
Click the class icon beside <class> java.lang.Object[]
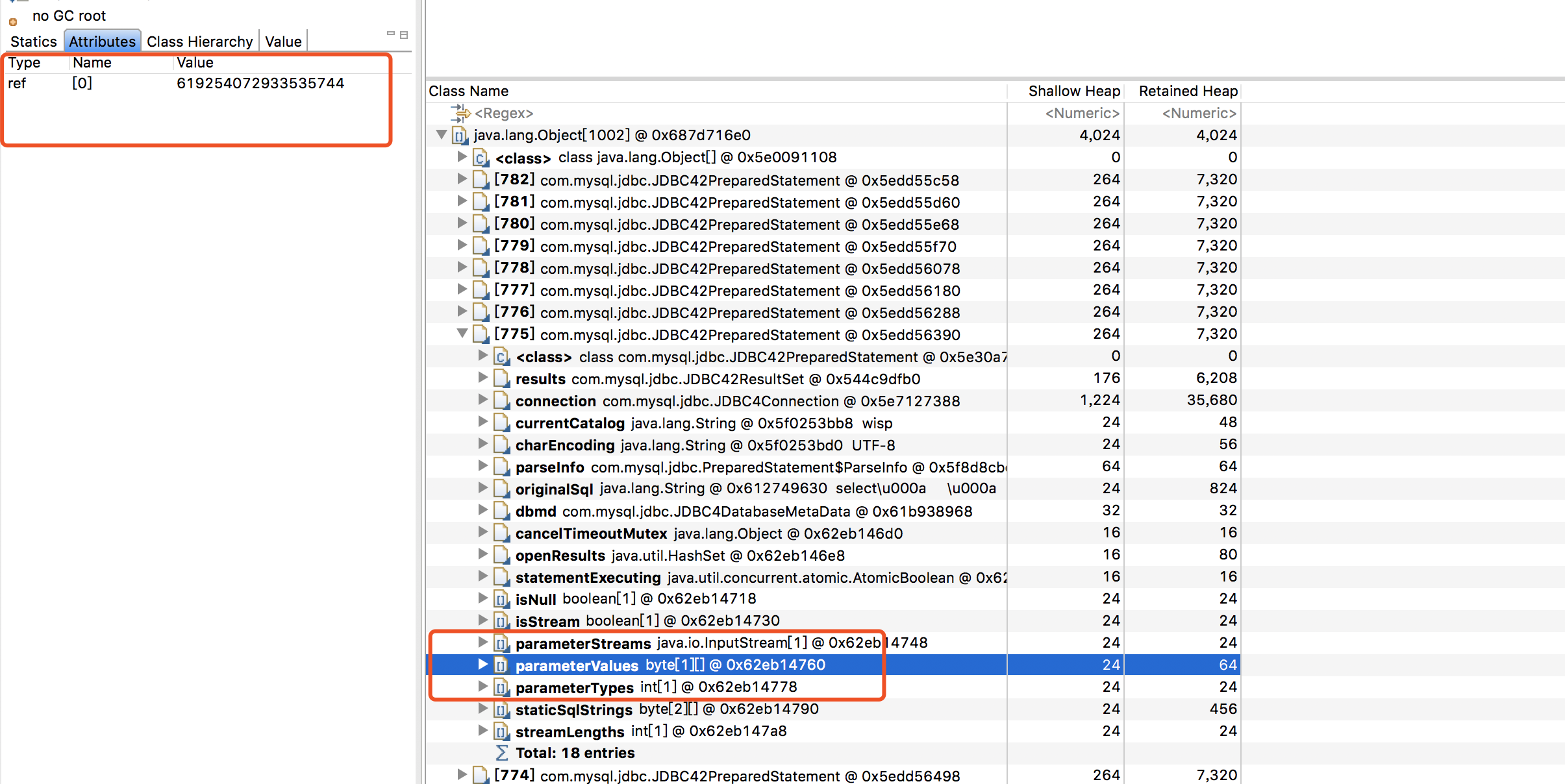[x=481, y=157]
